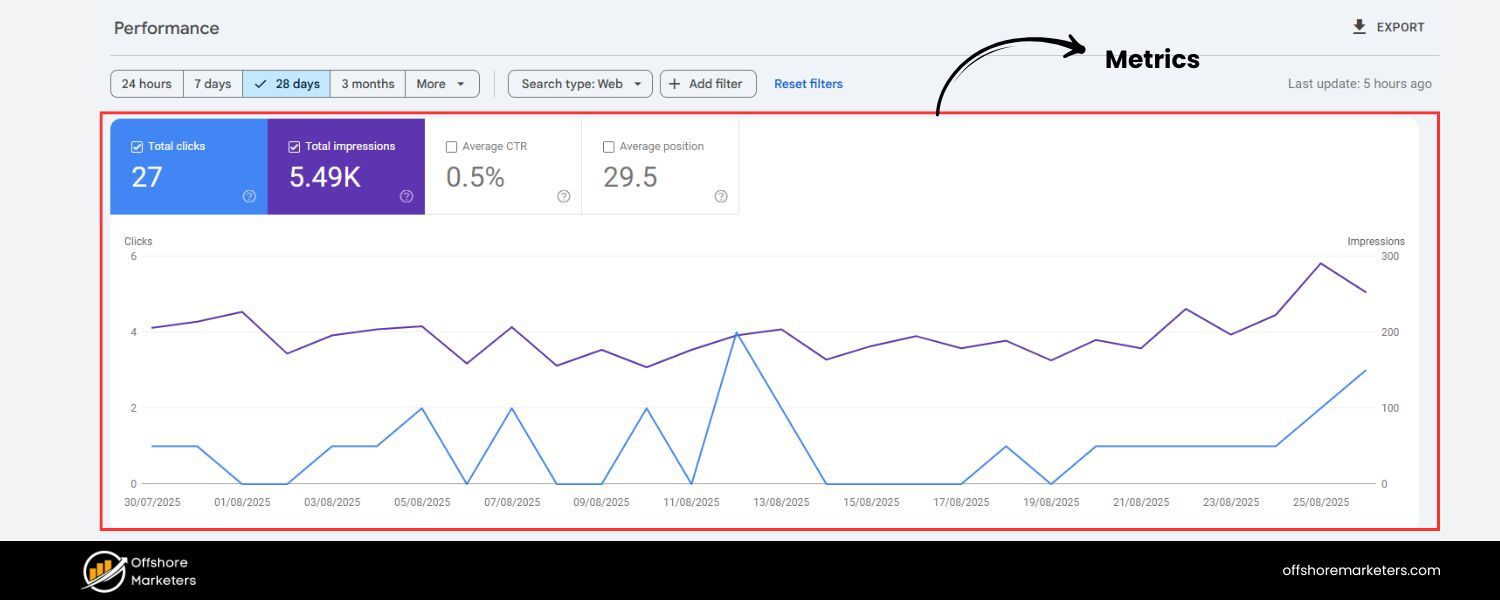The height and width of the screenshot is (600, 1500).
Task: Open the Total clicks help icon
Action: click(x=250, y=197)
